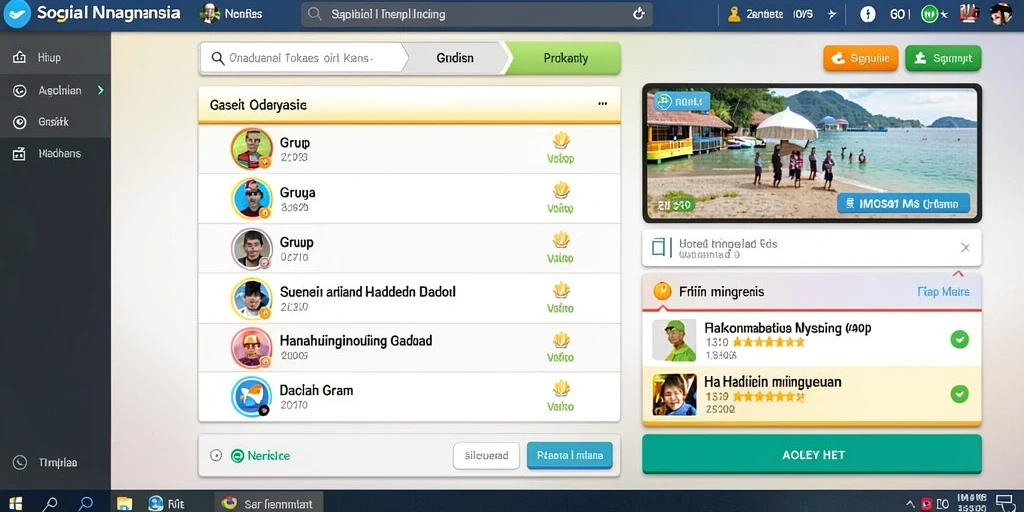Open the Madhans sidebar item
Image resolution: width=1024 pixels, height=512 pixels.
pyautogui.click(x=56, y=153)
